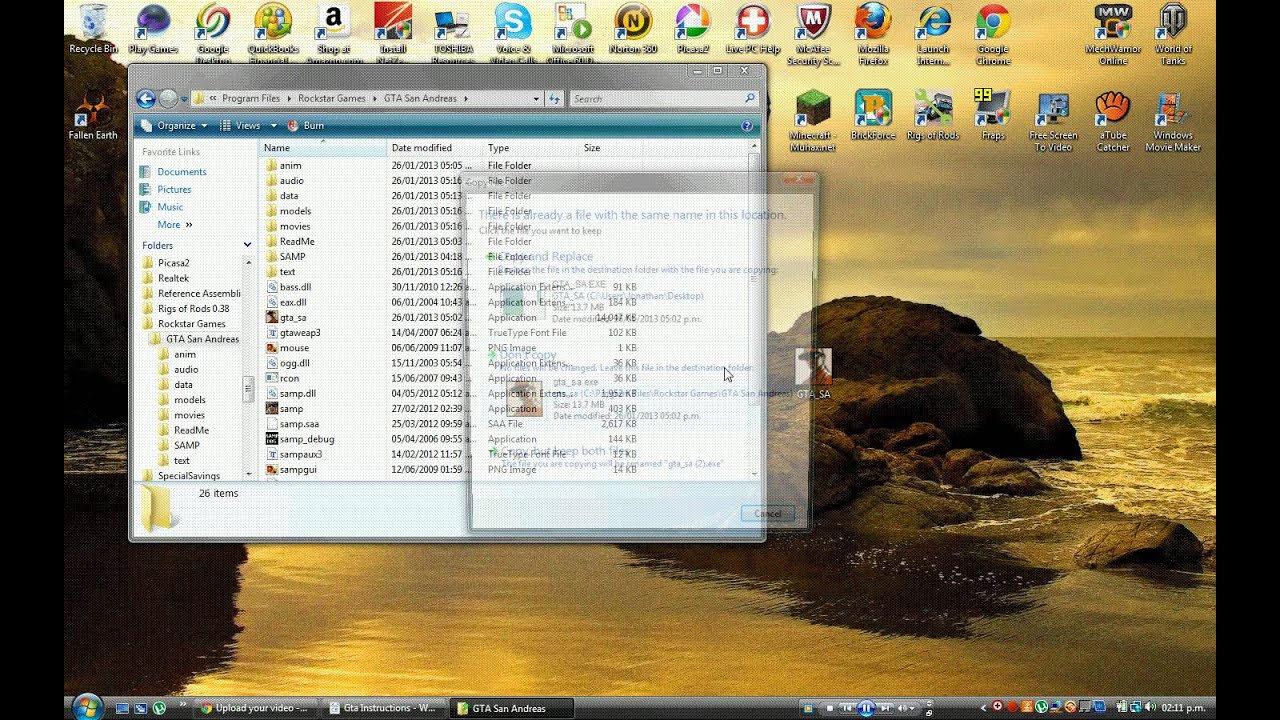The width and height of the screenshot is (1280, 720).
Task: Open the Recycle Bin desktop icon
Action: click(93, 30)
